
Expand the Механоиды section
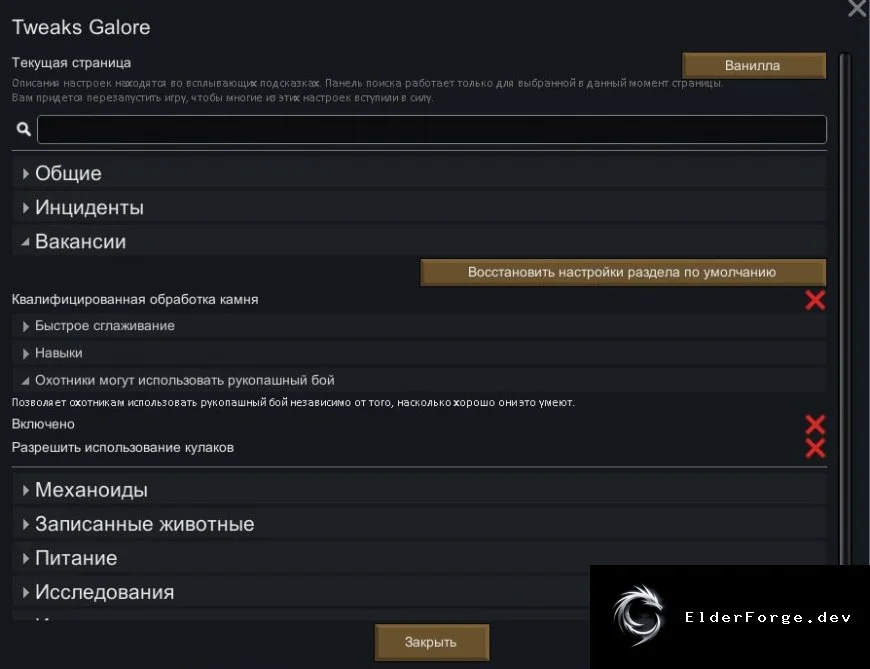pos(419,490)
